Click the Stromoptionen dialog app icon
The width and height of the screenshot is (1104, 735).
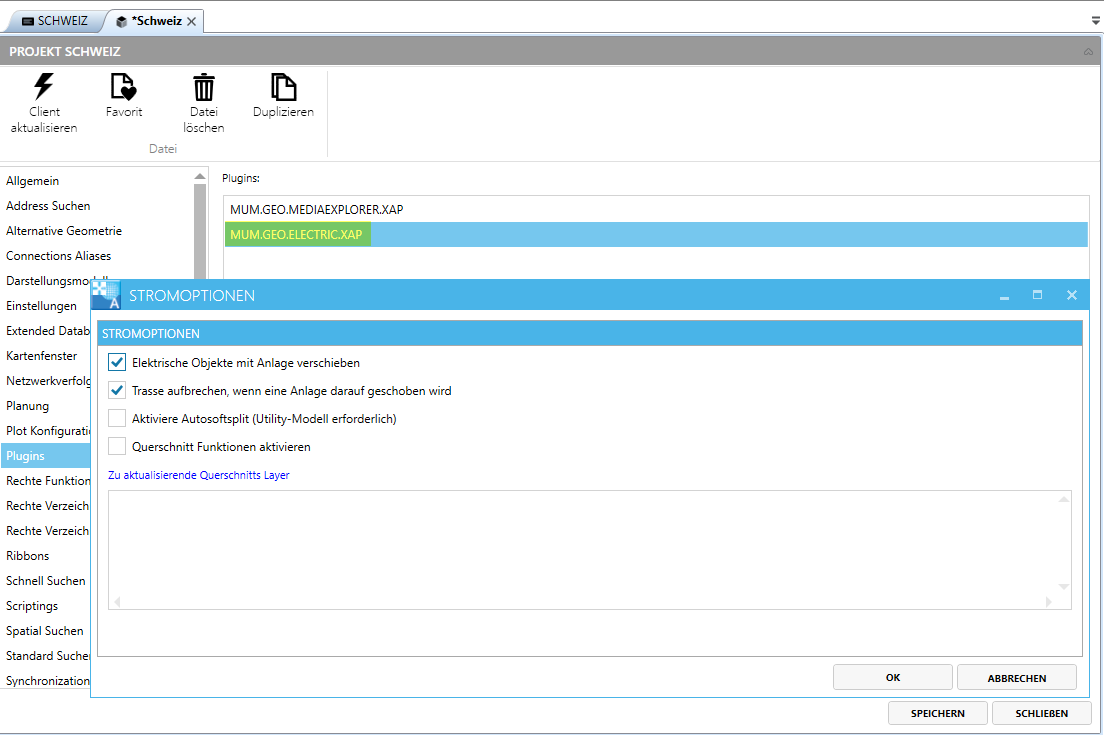pos(106,294)
